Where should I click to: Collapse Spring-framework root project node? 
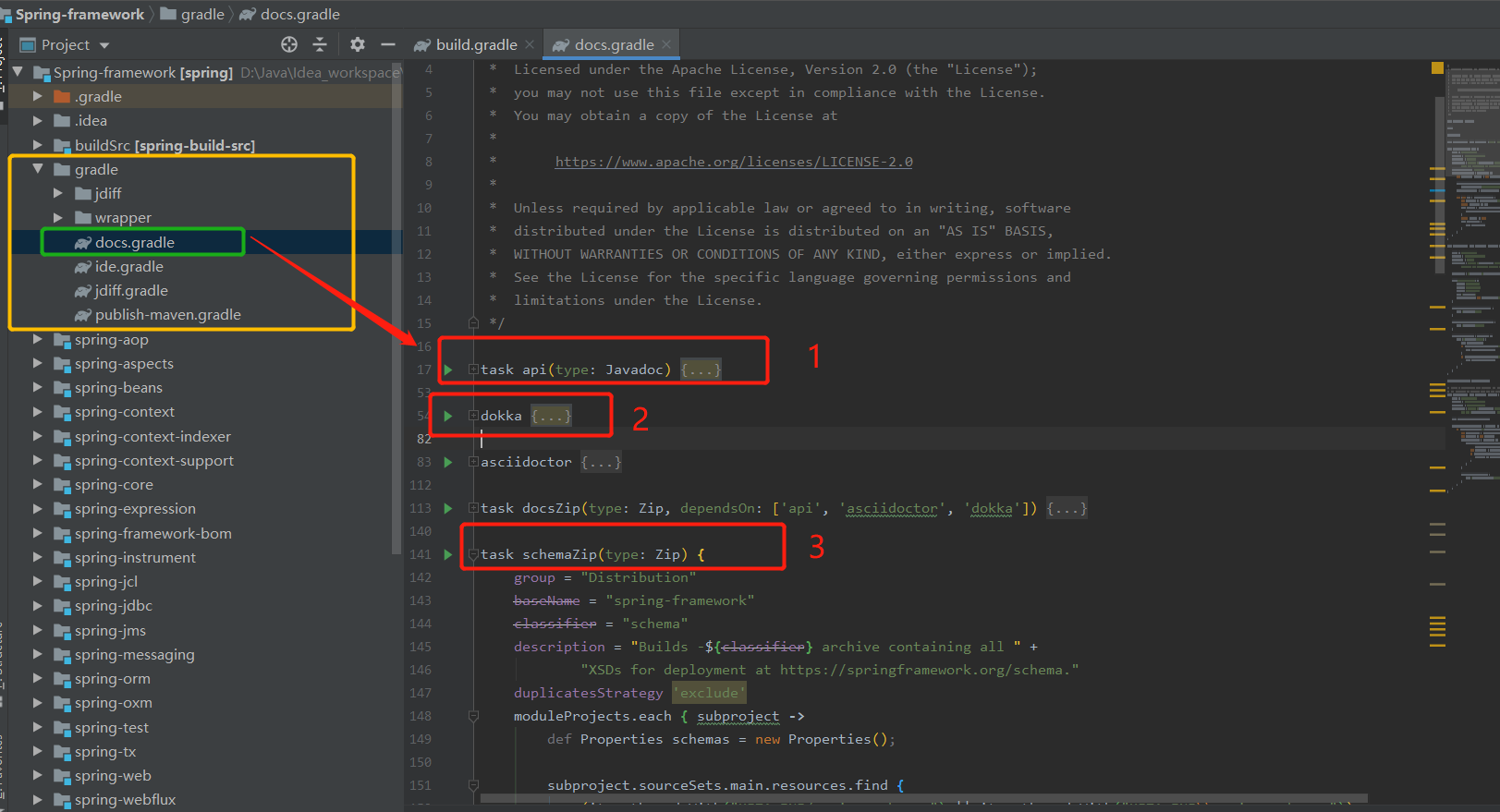click(x=18, y=71)
